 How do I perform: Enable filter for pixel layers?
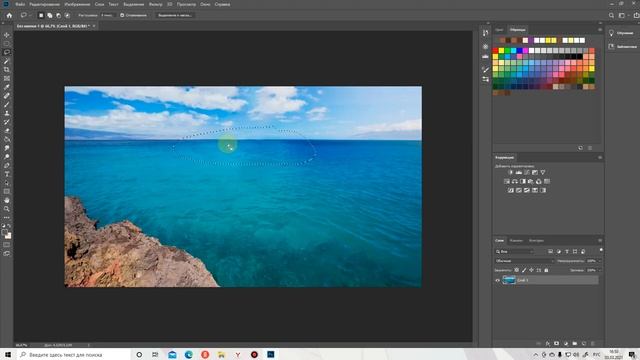(550, 251)
